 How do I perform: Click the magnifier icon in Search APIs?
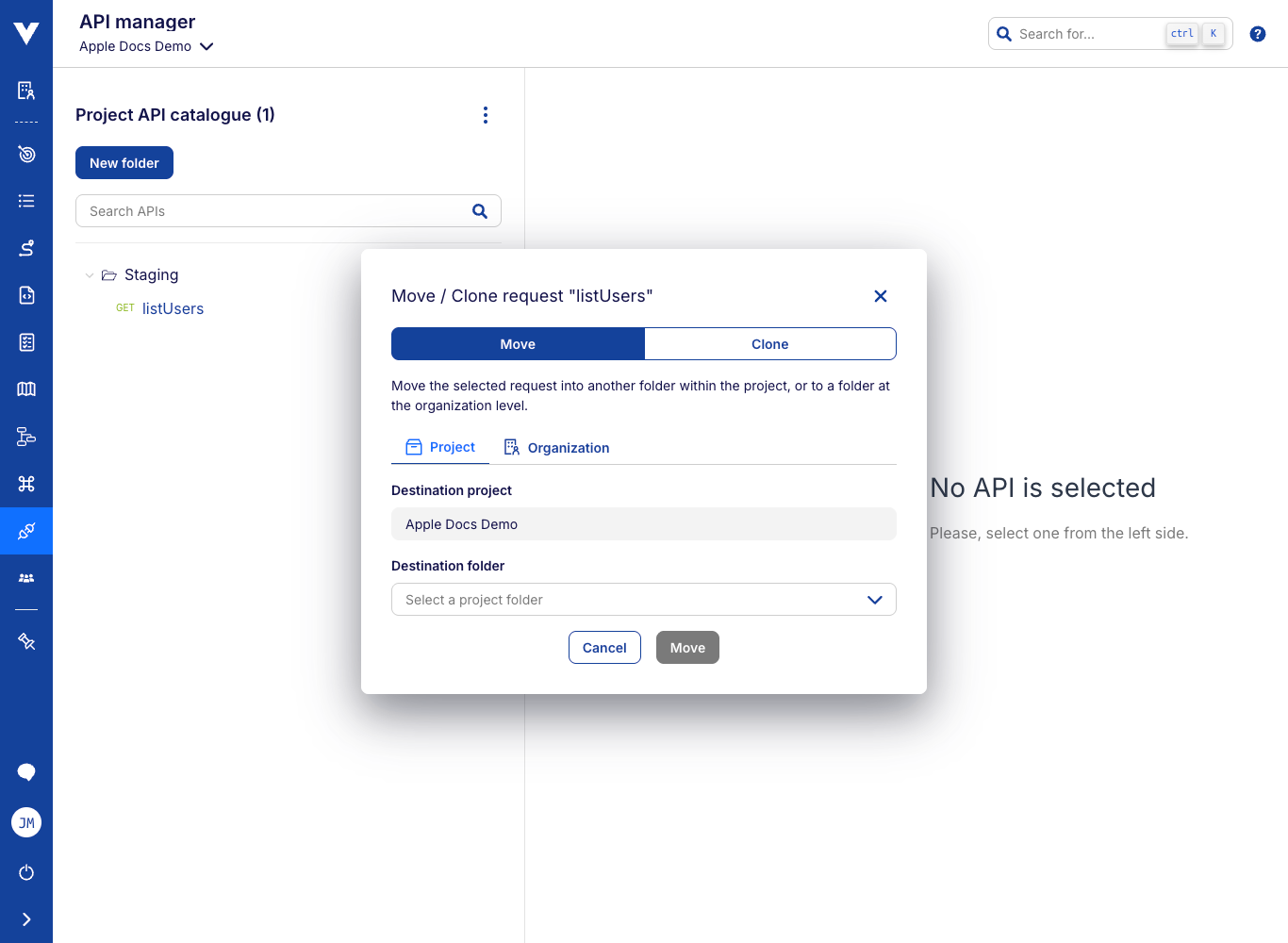(x=480, y=211)
